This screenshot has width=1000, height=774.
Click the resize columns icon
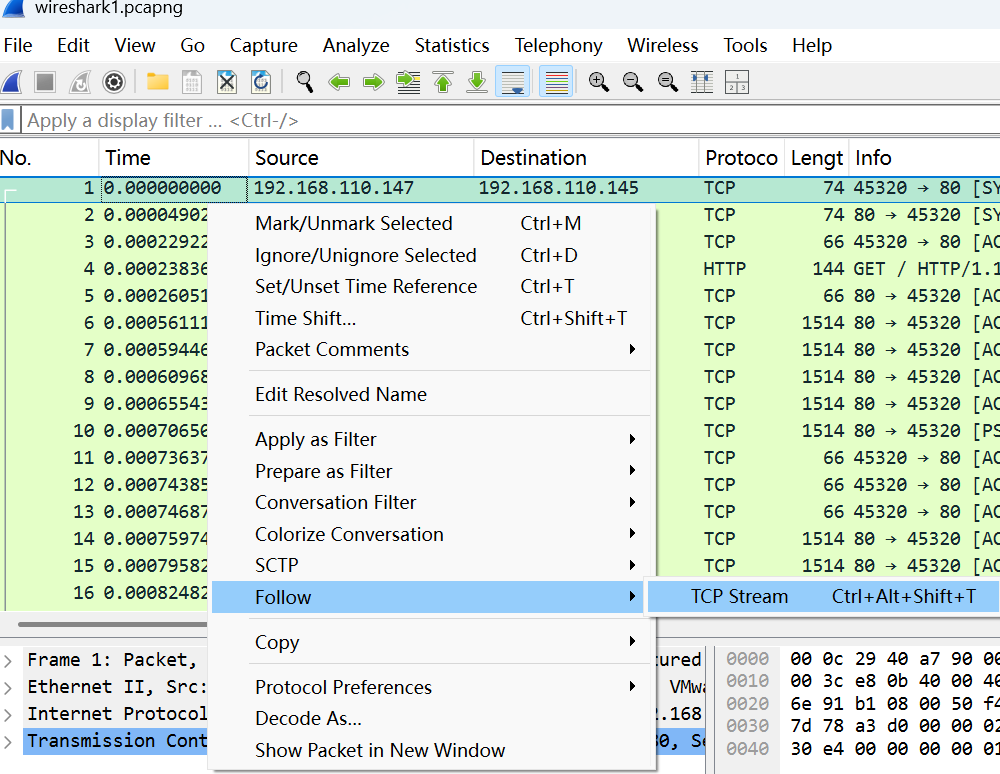[702, 82]
